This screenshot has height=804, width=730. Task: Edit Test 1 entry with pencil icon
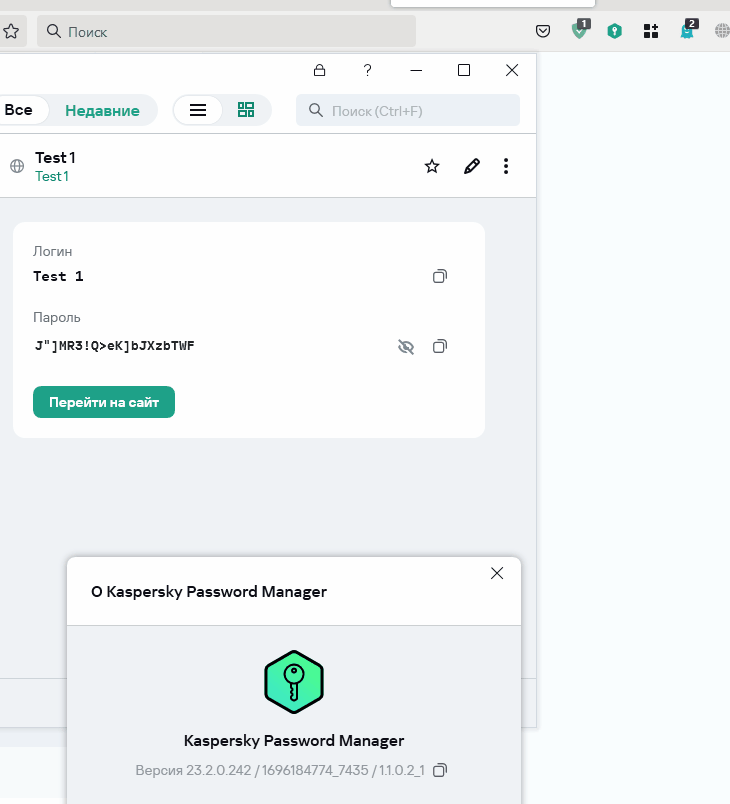coord(472,166)
